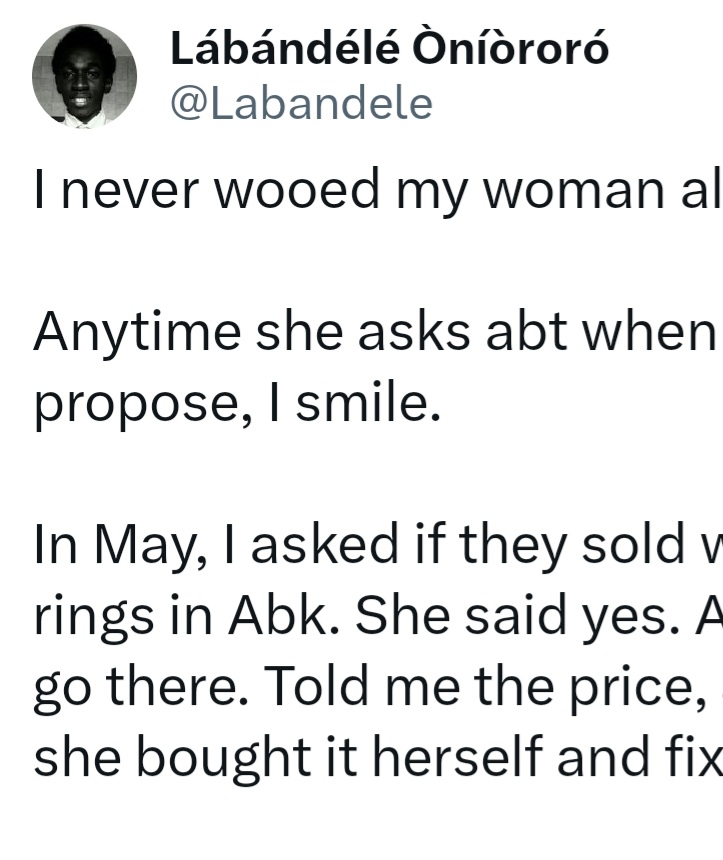Click the display name Lábándélé Òníòròró
The height and width of the screenshot is (860, 723).
[389, 48]
